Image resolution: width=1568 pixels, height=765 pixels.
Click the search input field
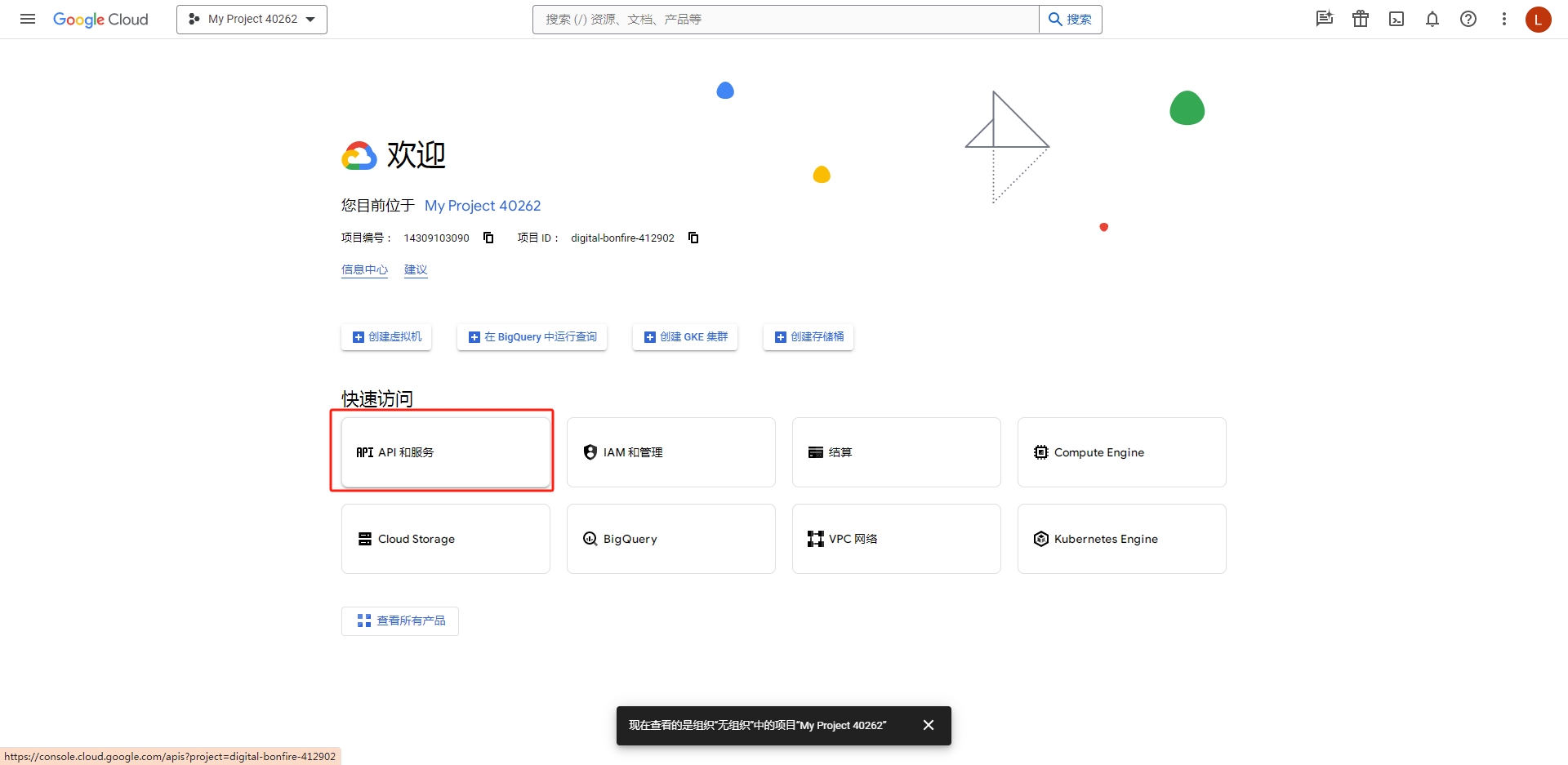[786, 20]
